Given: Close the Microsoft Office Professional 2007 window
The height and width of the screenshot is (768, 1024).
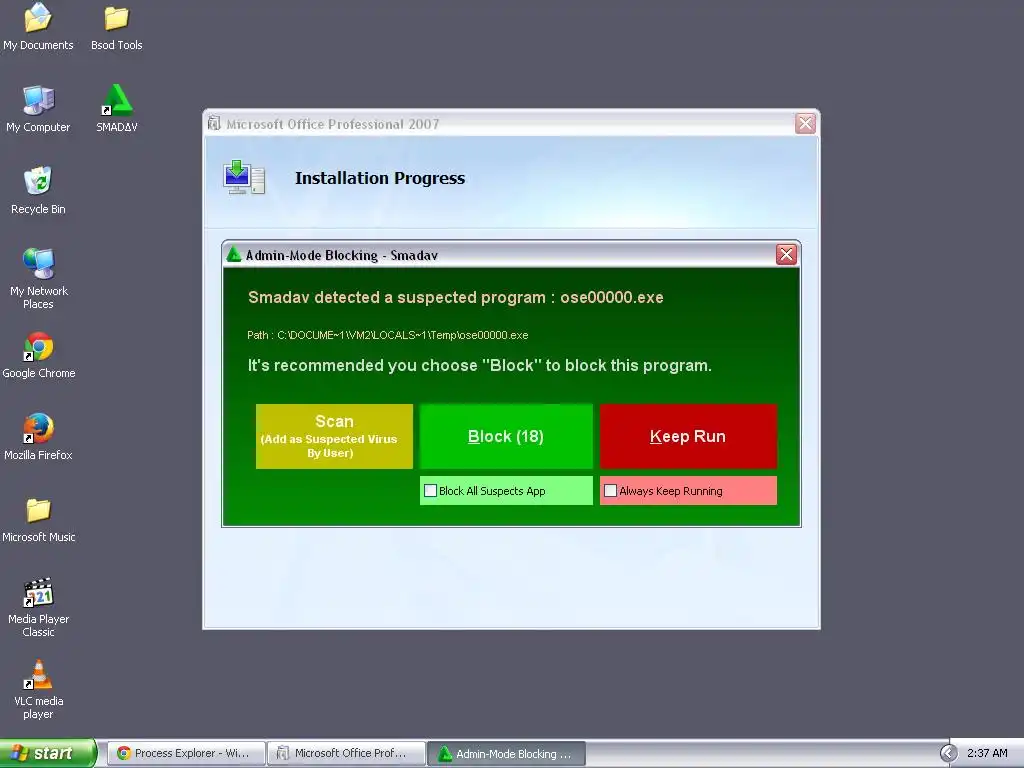Looking at the screenshot, I should 805,123.
